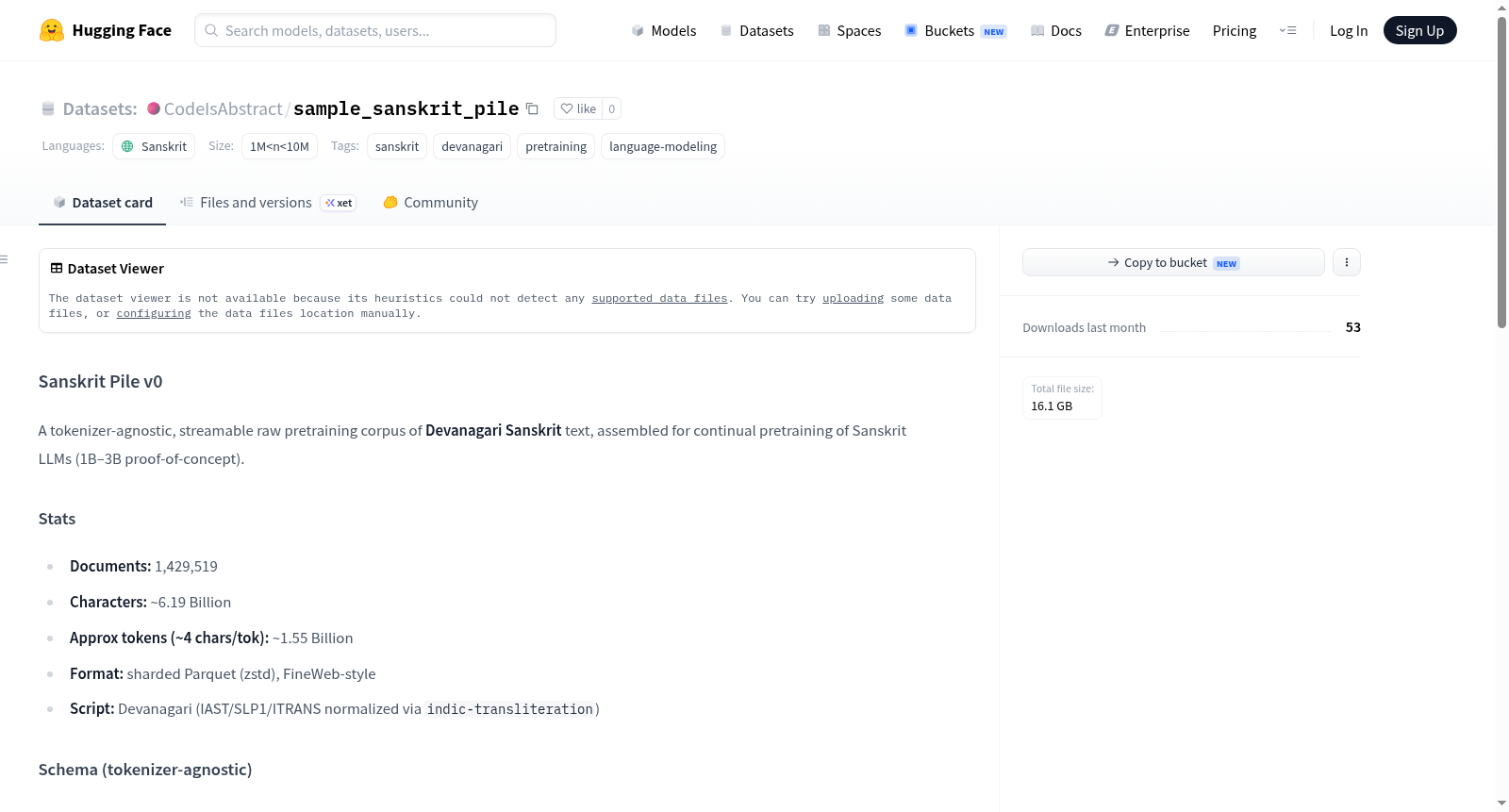Click the Format: sharded Parquet line
Viewport: 1509px width, 812px height.
(x=223, y=673)
